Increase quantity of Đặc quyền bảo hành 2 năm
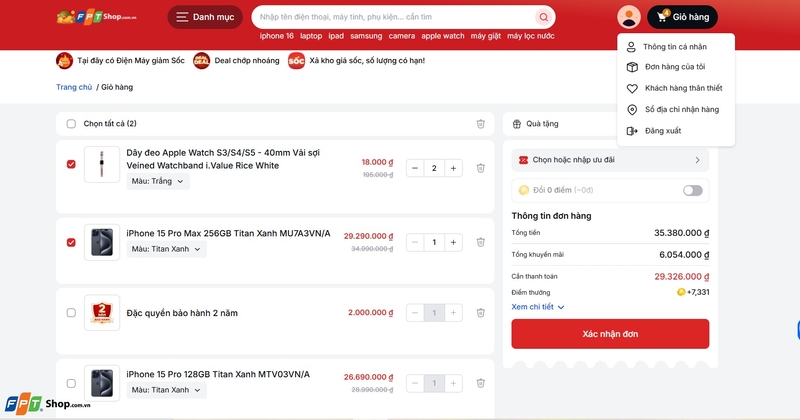The height and width of the screenshot is (420, 800). click(453, 313)
